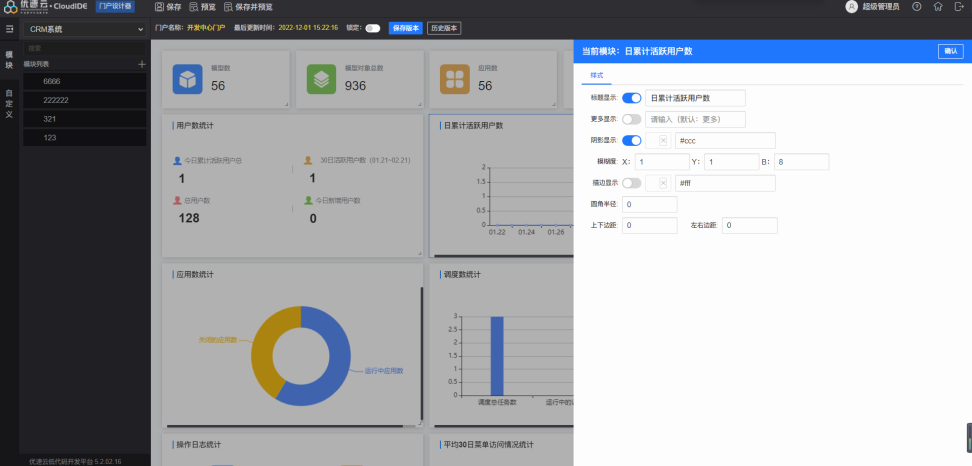Turn off the 标题显示 switch
972x466 pixels.
click(632, 98)
